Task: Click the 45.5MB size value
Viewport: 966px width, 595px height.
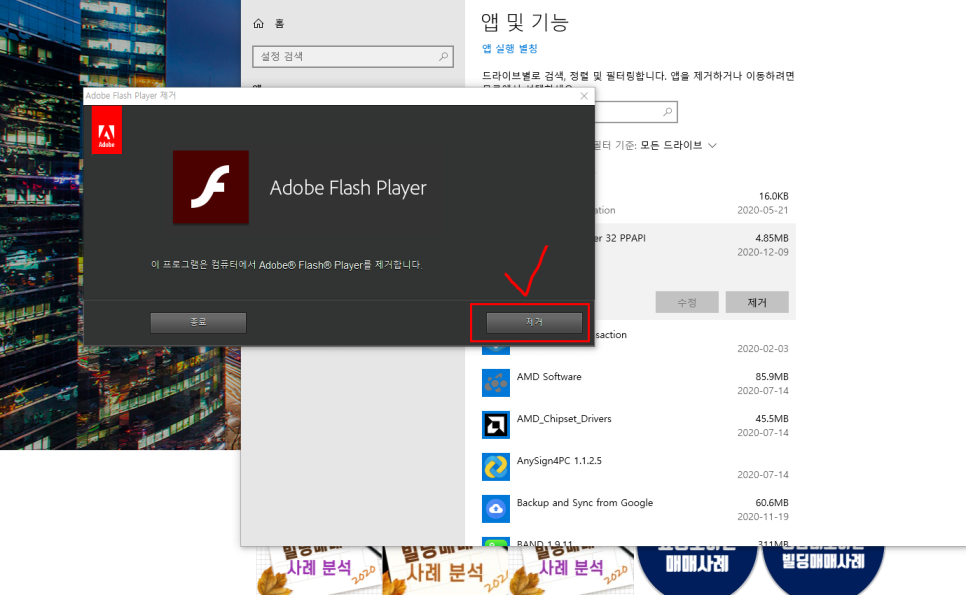Action: click(772, 419)
